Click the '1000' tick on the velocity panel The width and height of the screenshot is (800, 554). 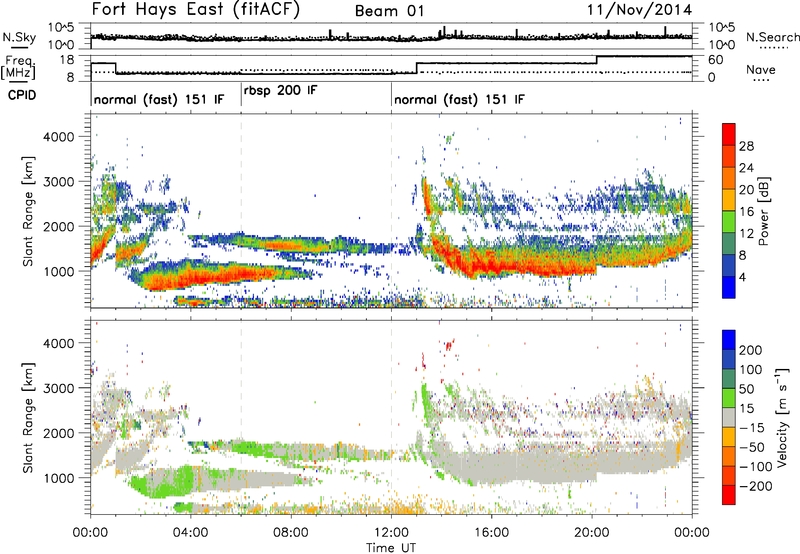(x=58, y=478)
